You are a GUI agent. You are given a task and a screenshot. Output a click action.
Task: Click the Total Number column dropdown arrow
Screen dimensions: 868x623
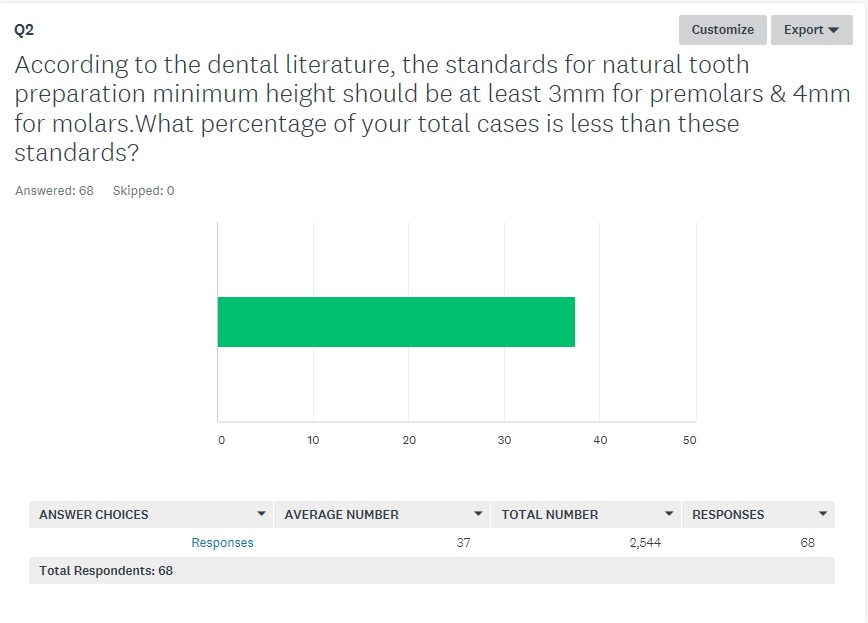pyautogui.click(x=670, y=514)
